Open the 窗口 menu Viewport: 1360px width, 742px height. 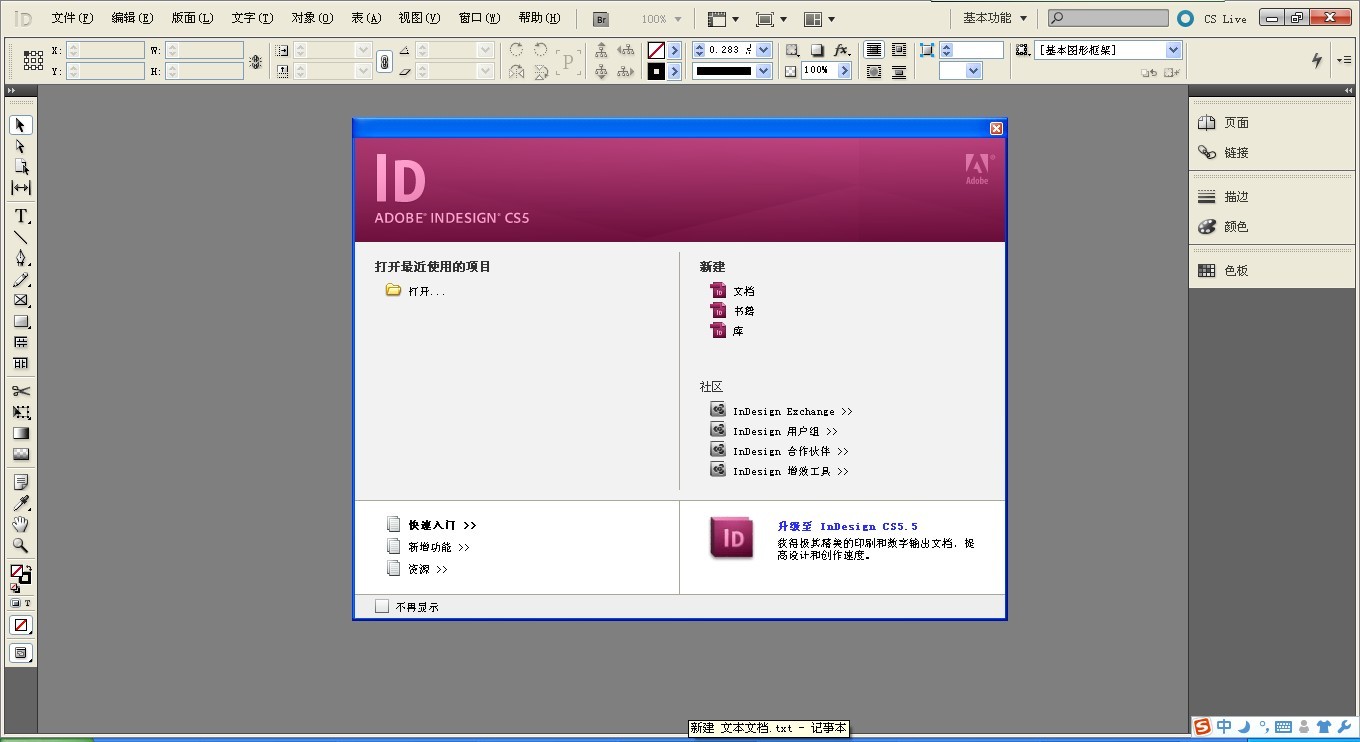coord(479,18)
